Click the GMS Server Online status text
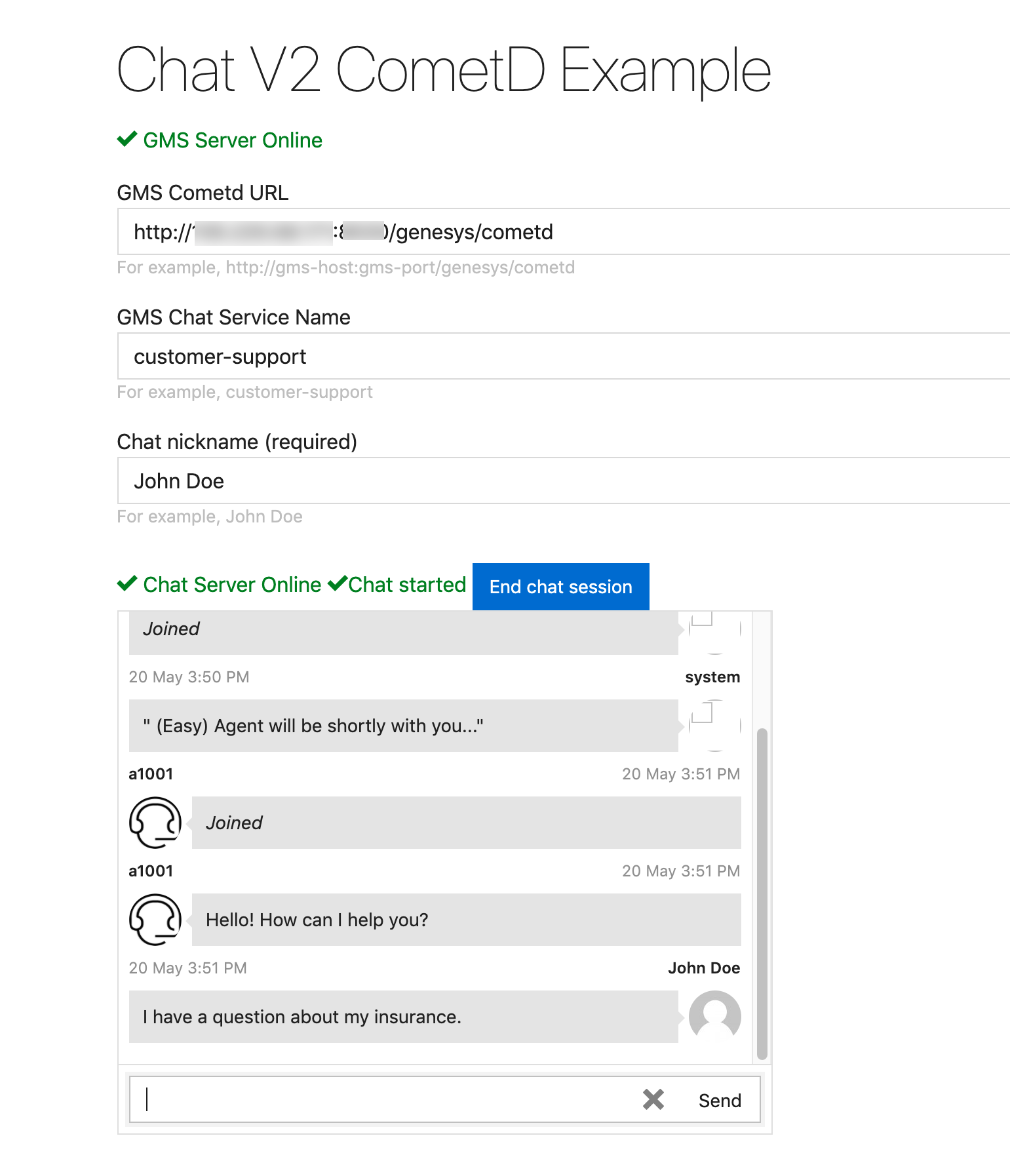 coord(233,140)
